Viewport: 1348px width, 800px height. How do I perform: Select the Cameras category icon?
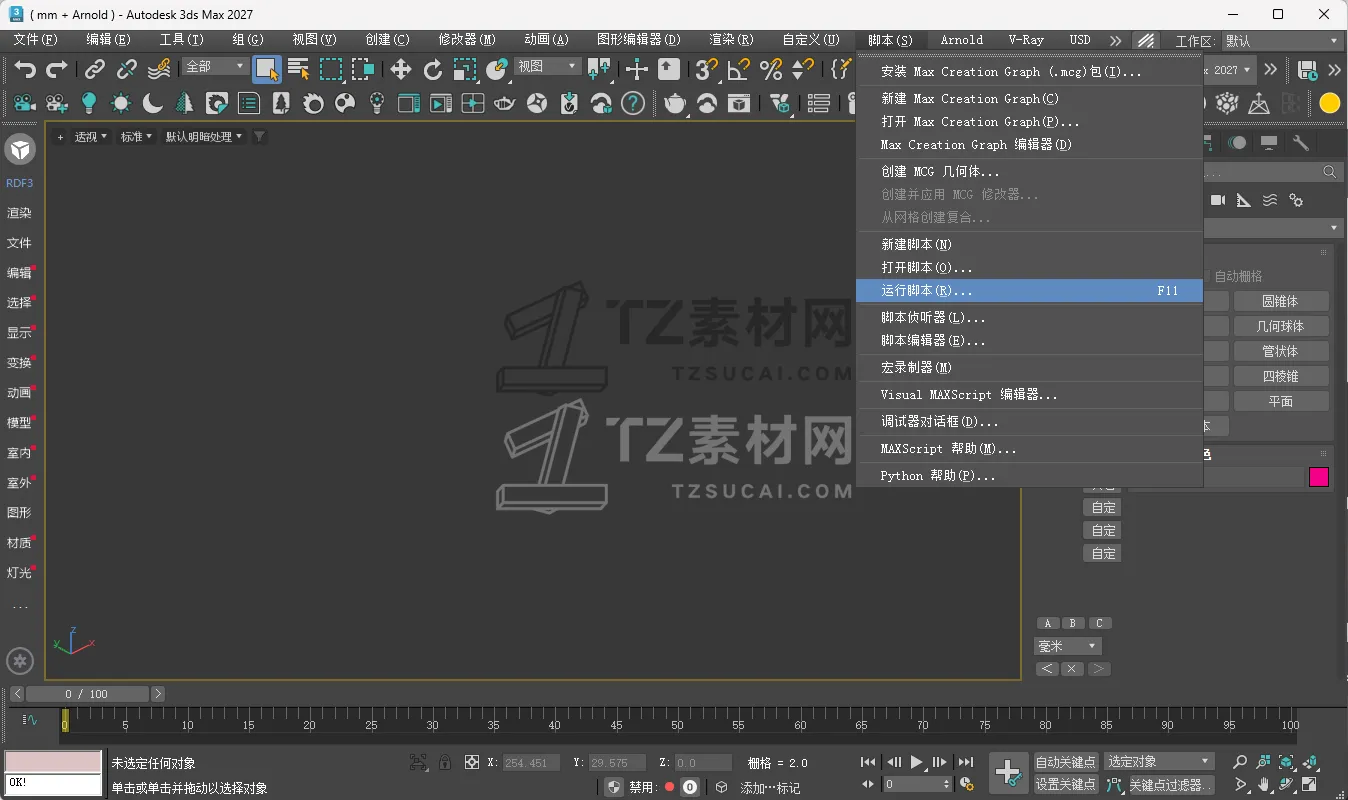pyautogui.click(x=1218, y=200)
